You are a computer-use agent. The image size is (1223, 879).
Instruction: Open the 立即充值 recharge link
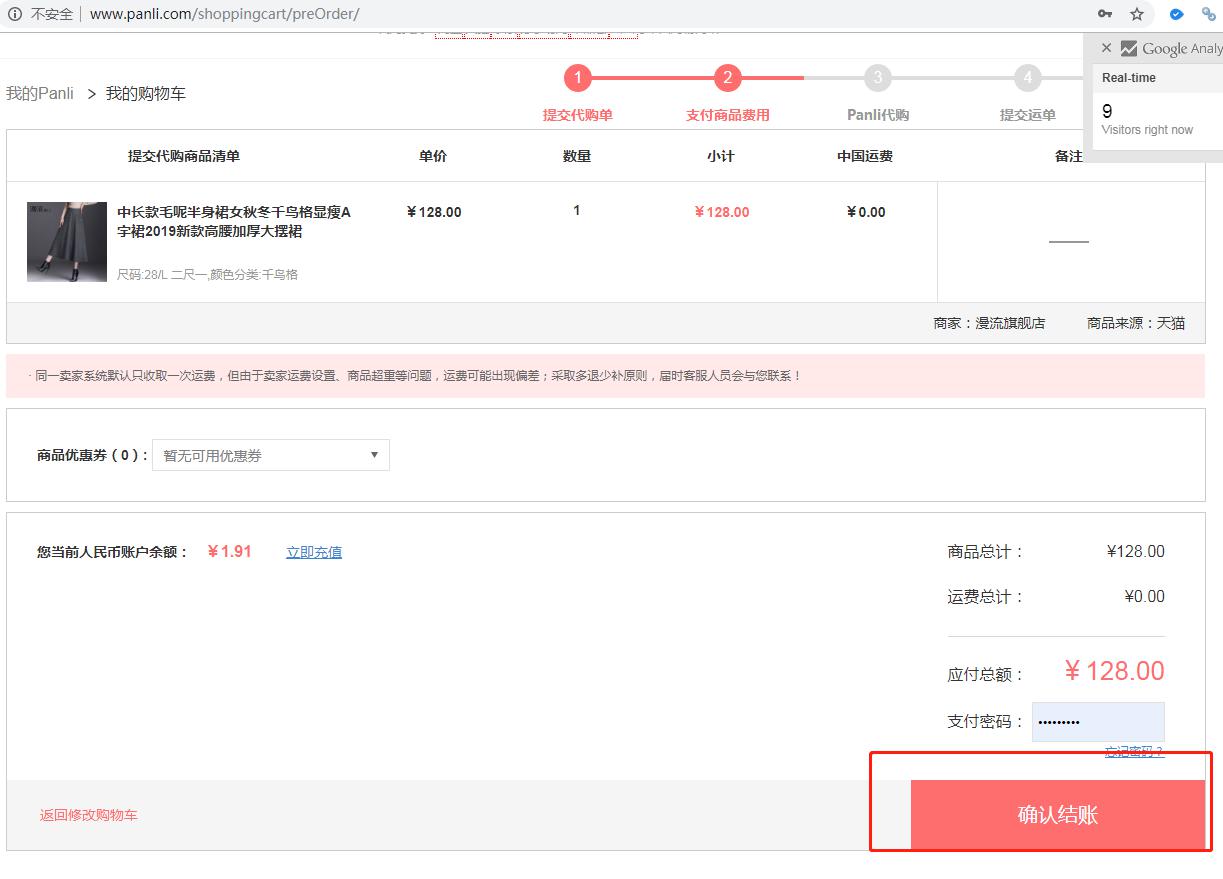pos(313,551)
